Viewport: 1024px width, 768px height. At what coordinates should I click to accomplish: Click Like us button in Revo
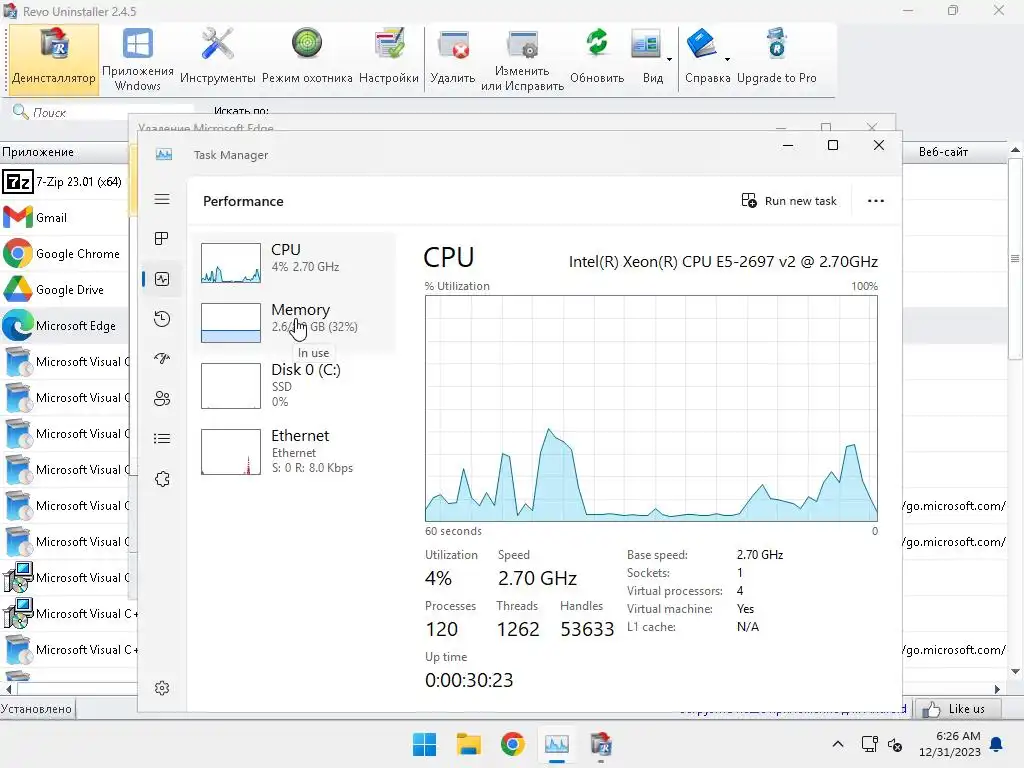tap(957, 709)
